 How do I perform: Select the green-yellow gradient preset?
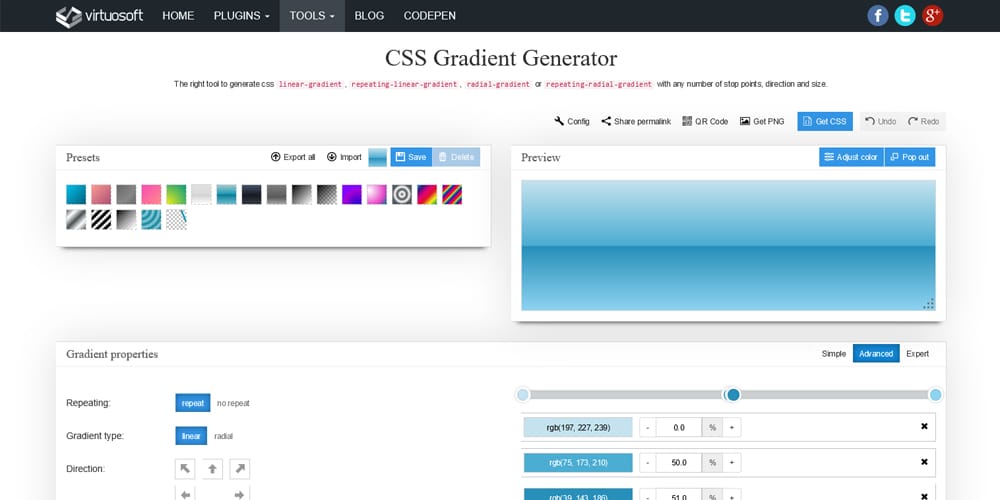pyautogui.click(x=176, y=195)
